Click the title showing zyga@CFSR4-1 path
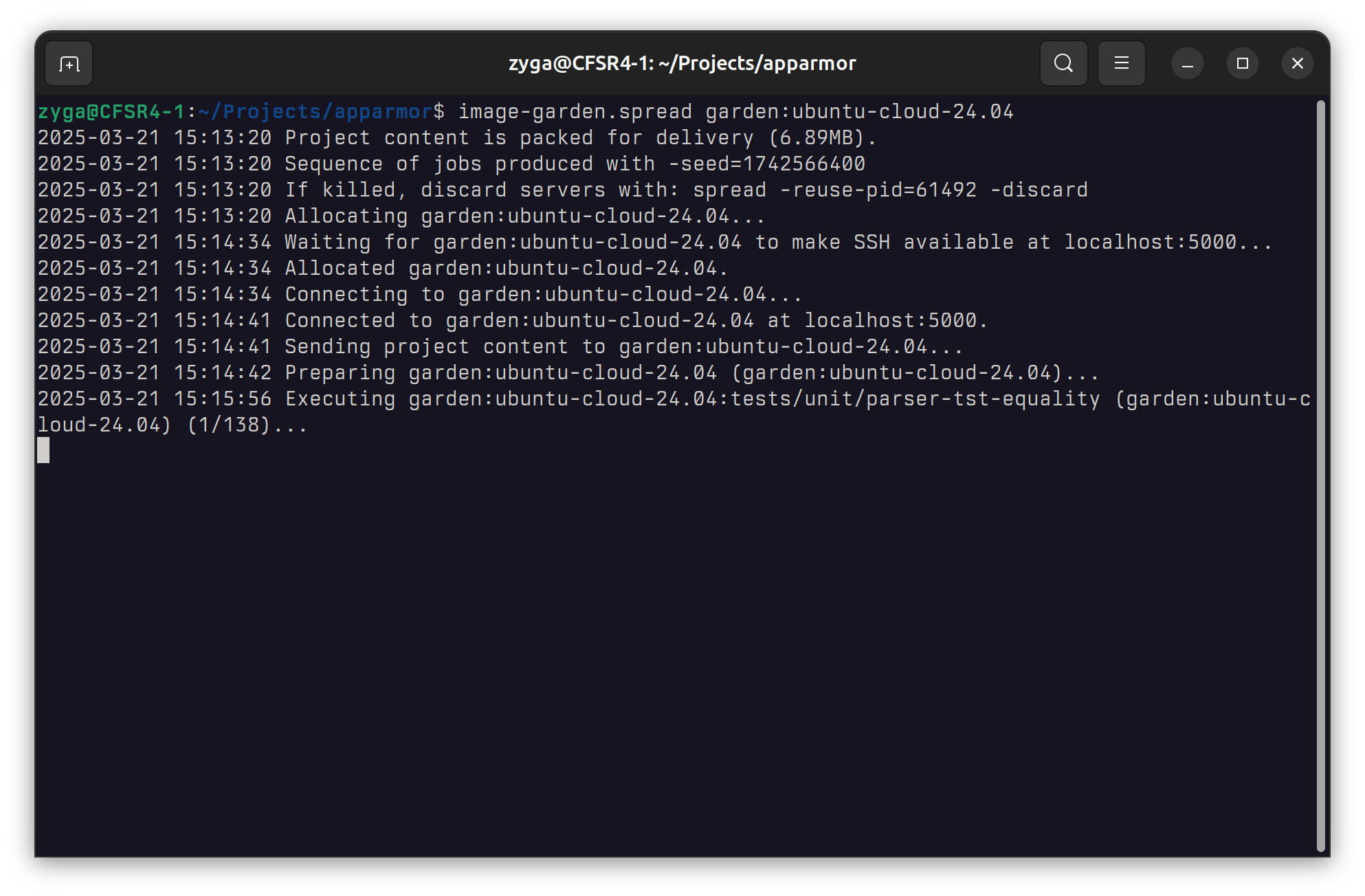 pos(681,63)
